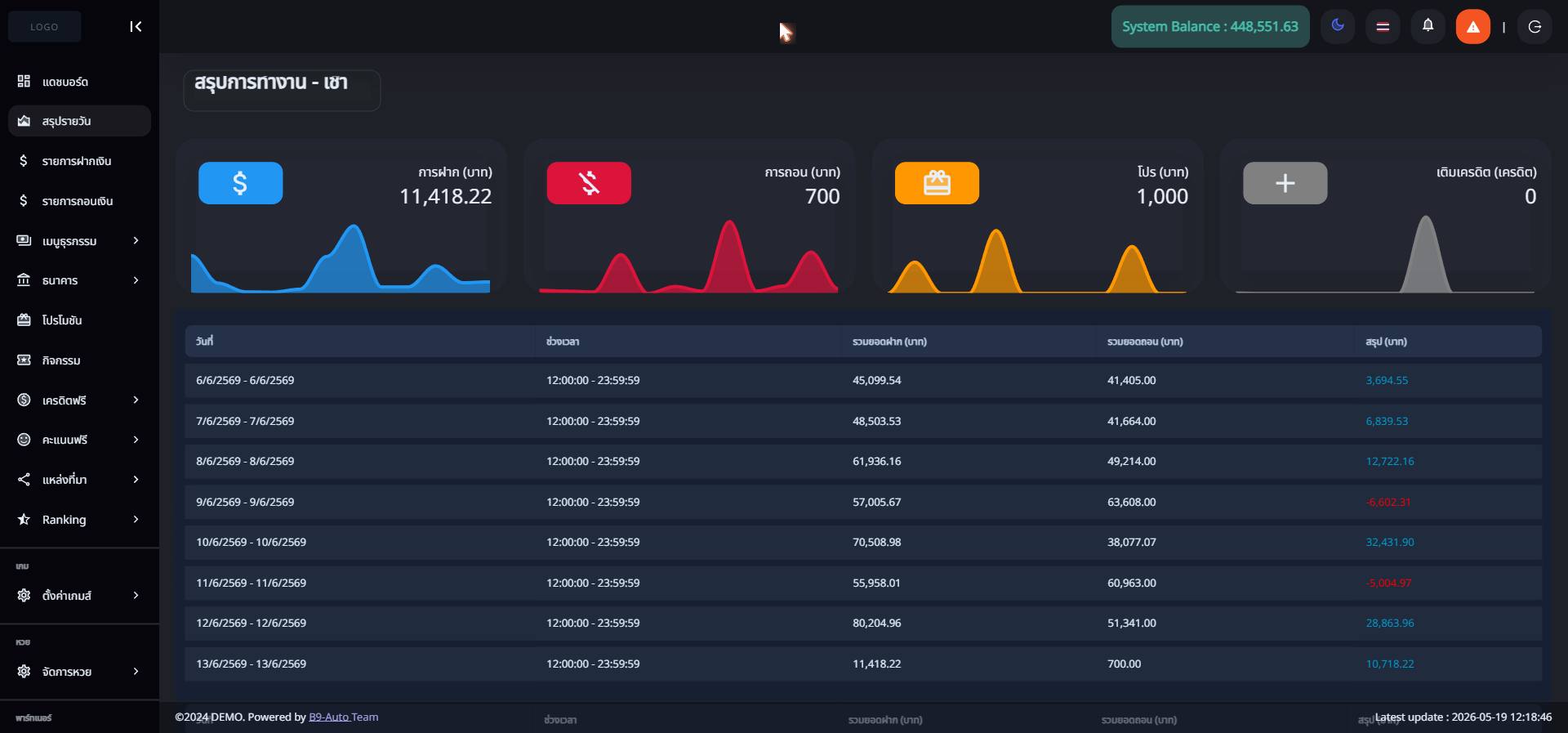Select the สรุปรายวัน daily summary menu
The width and height of the screenshot is (1568, 733).
[79, 121]
